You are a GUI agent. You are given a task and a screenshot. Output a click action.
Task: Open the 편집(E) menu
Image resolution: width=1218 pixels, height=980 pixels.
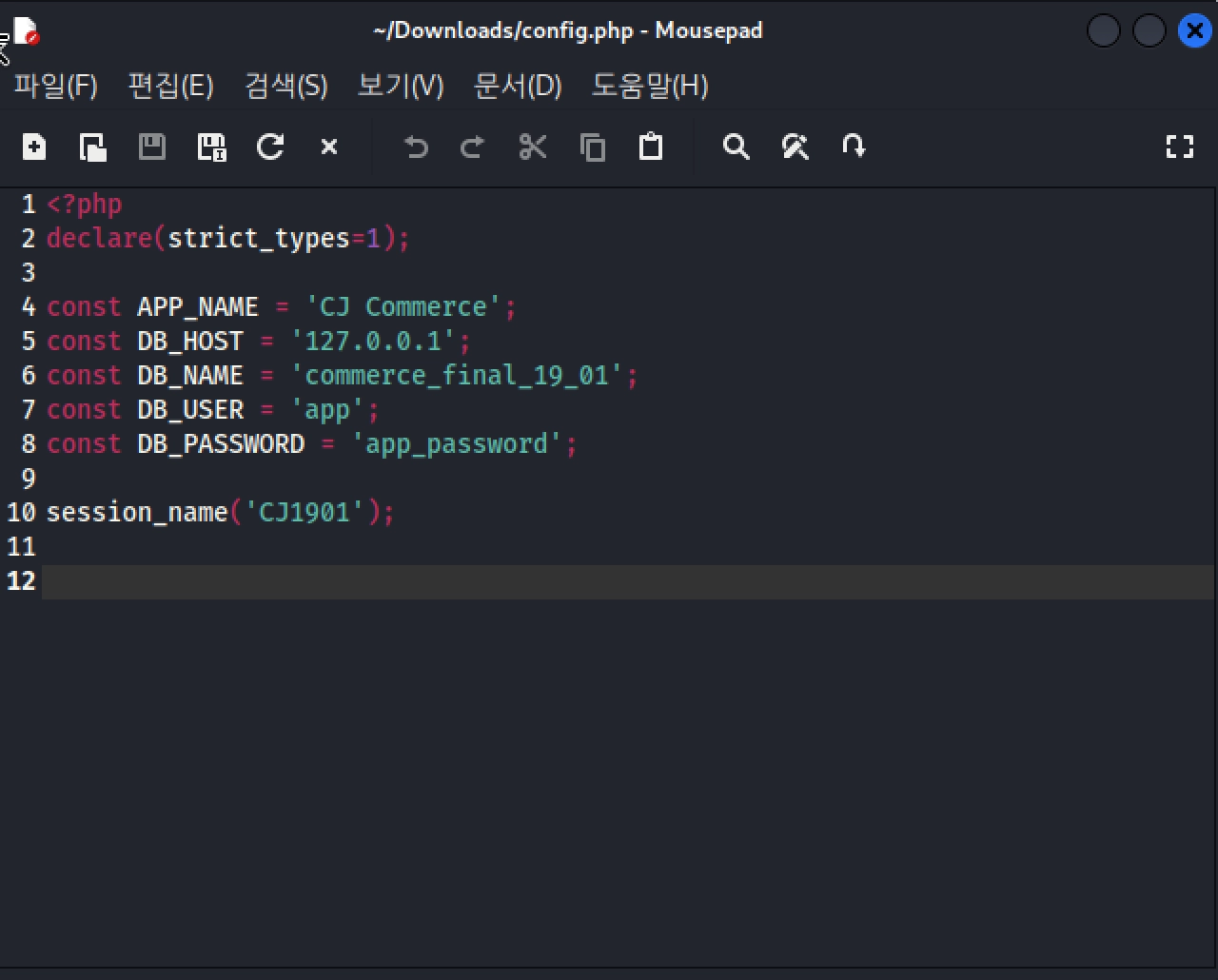pos(170,87)
